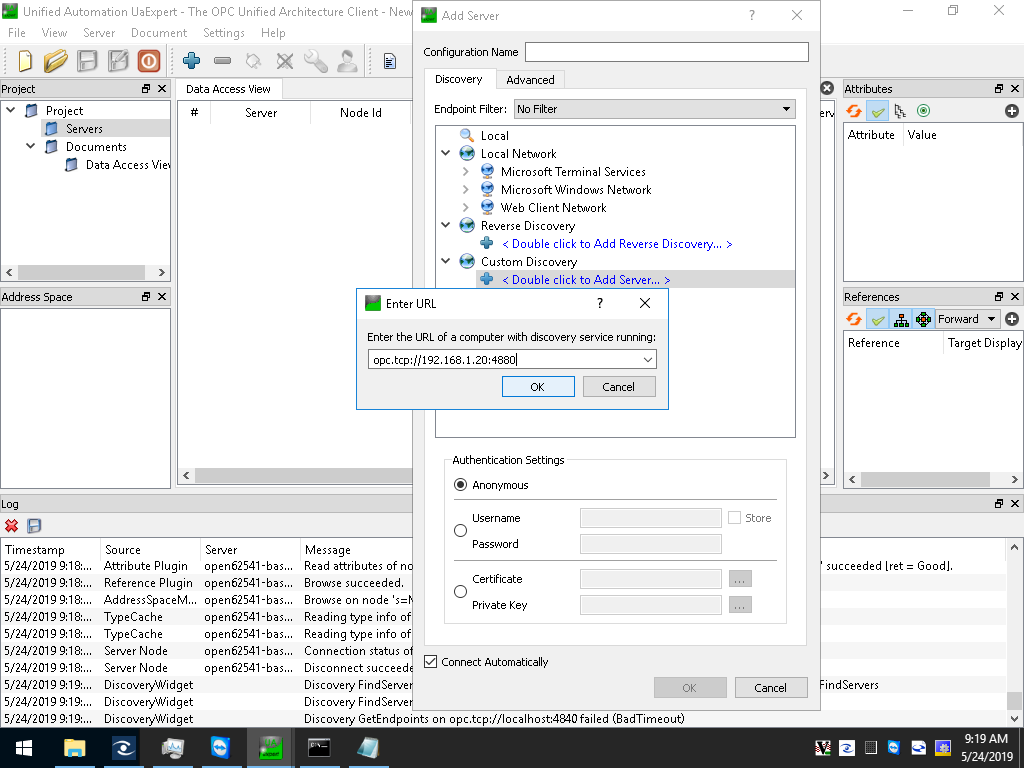Screen dimensions: 1024x768
Task: Open the File menu
Action: click(17, 33)
